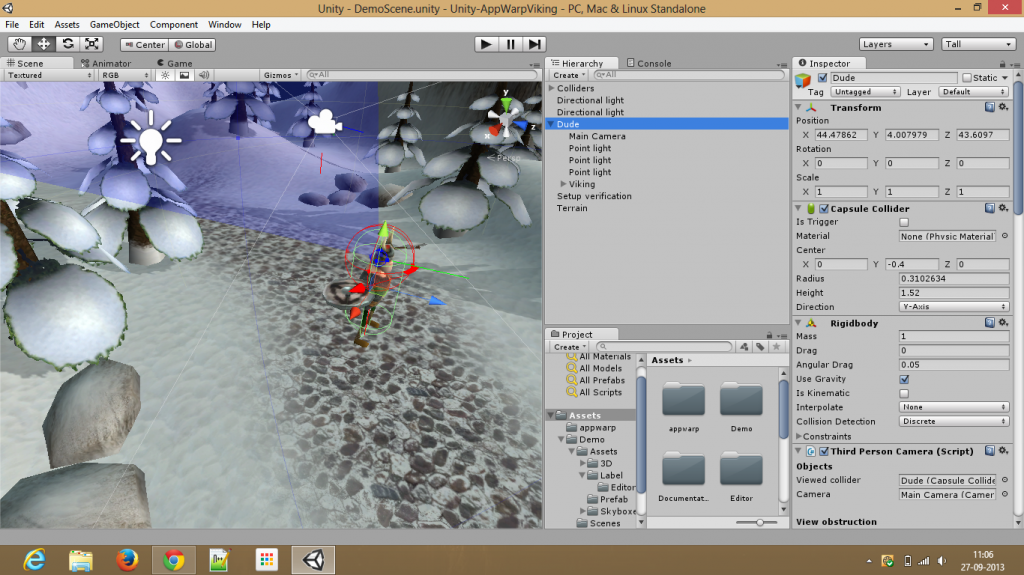
Task: Launch Firefox from the taskbar
Action: [x=126, y=559]
